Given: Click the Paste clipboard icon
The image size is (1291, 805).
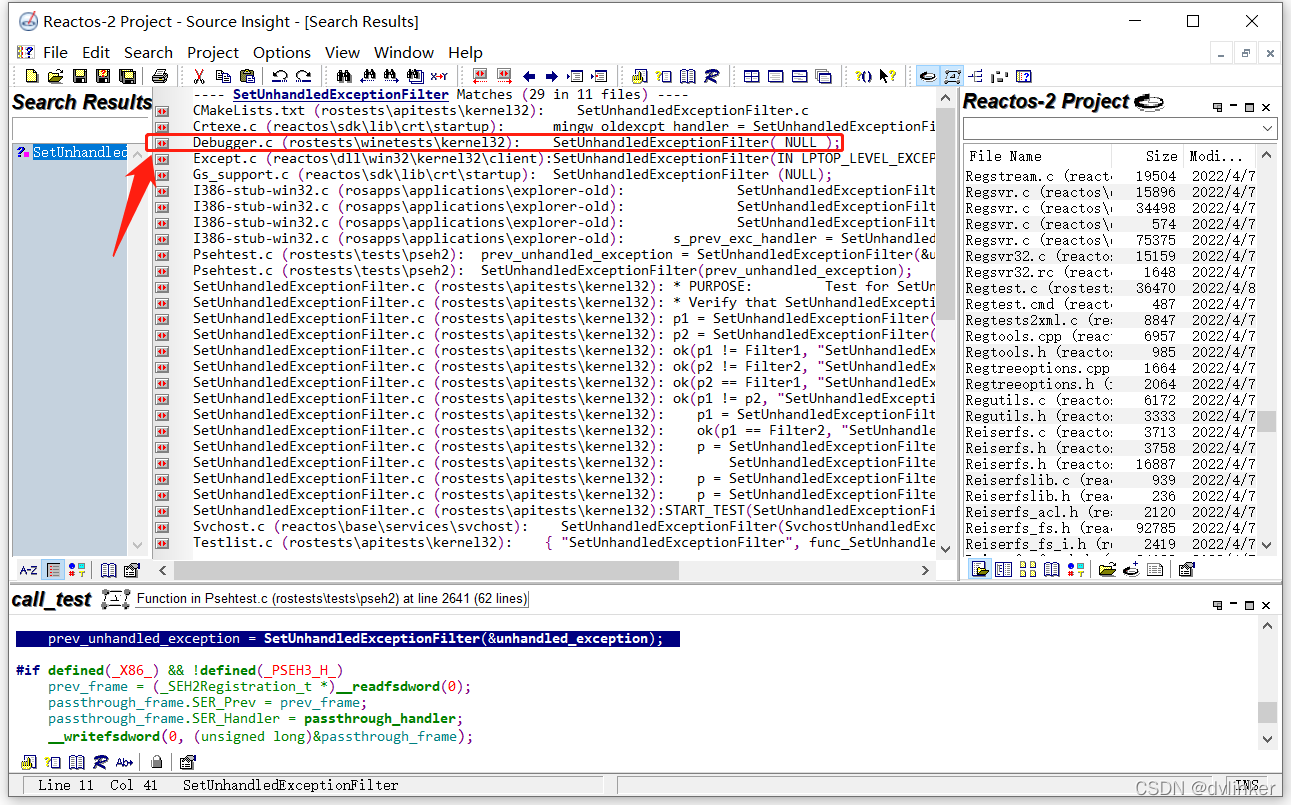Looking at the screenshot, I should pos(247,76).
